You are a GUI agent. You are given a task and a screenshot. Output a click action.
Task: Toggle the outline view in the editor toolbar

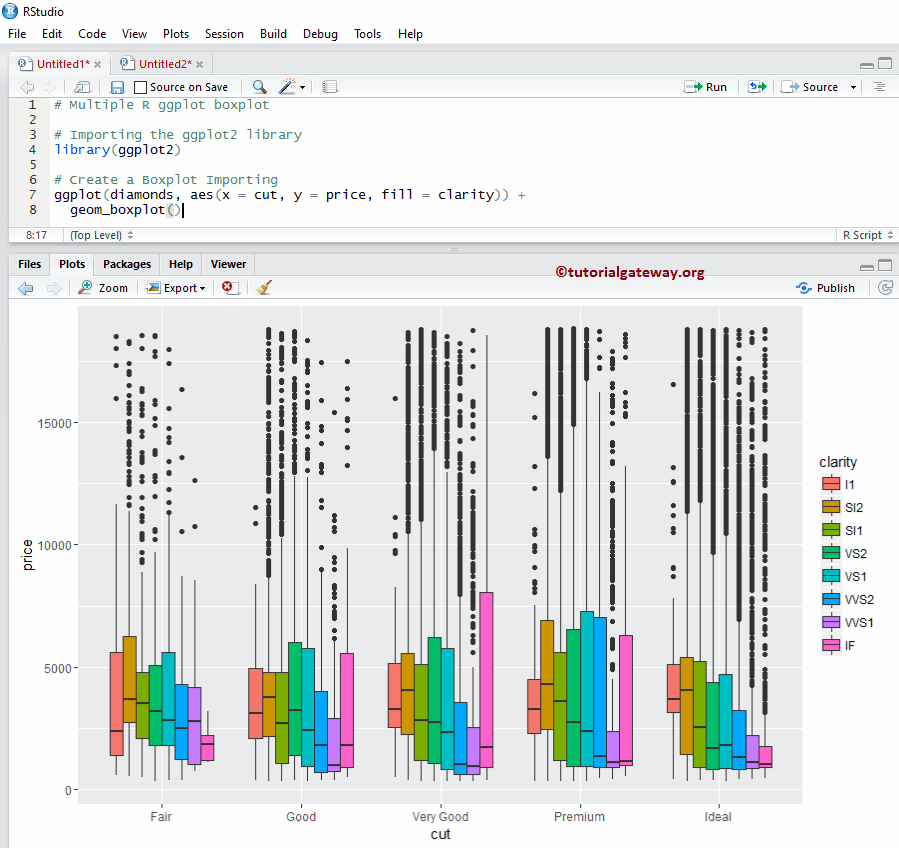879,86
